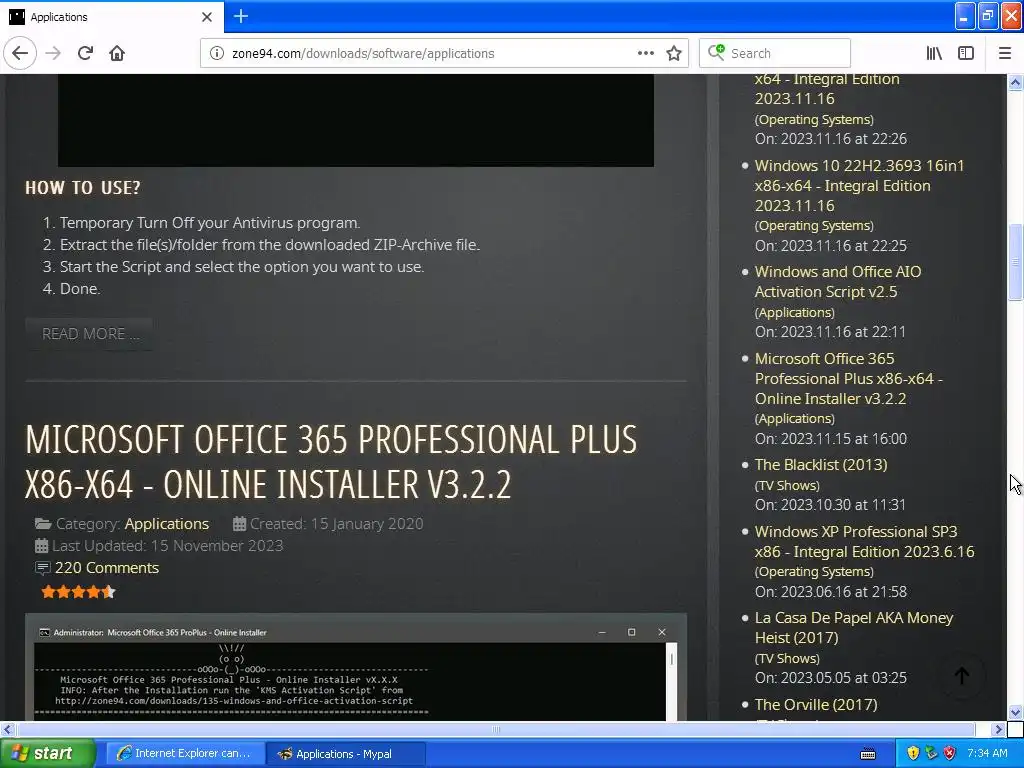
Task: Click the horizontal scrollbar thumb
Action: pyautogui.click(x=495, y=729)
